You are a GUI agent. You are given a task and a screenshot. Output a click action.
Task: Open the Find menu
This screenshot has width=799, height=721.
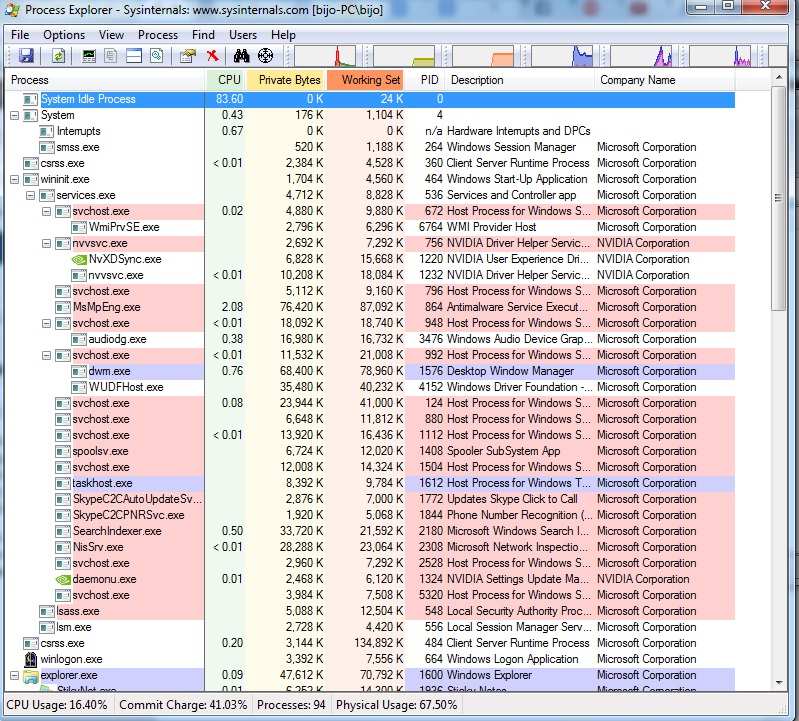(203, 35)
